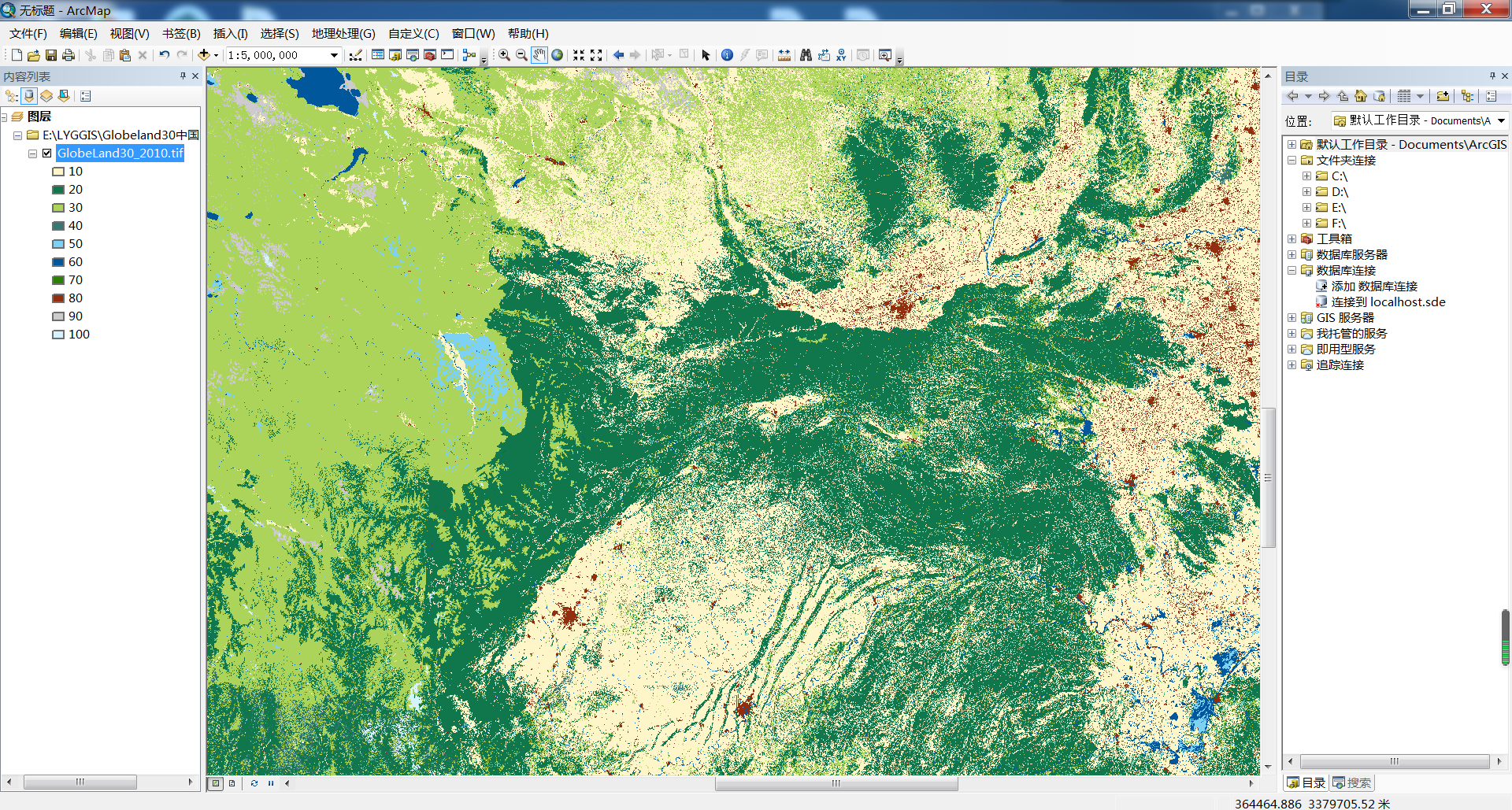
Task: Open the Editor toolbar icon
Action: point(356,55)
